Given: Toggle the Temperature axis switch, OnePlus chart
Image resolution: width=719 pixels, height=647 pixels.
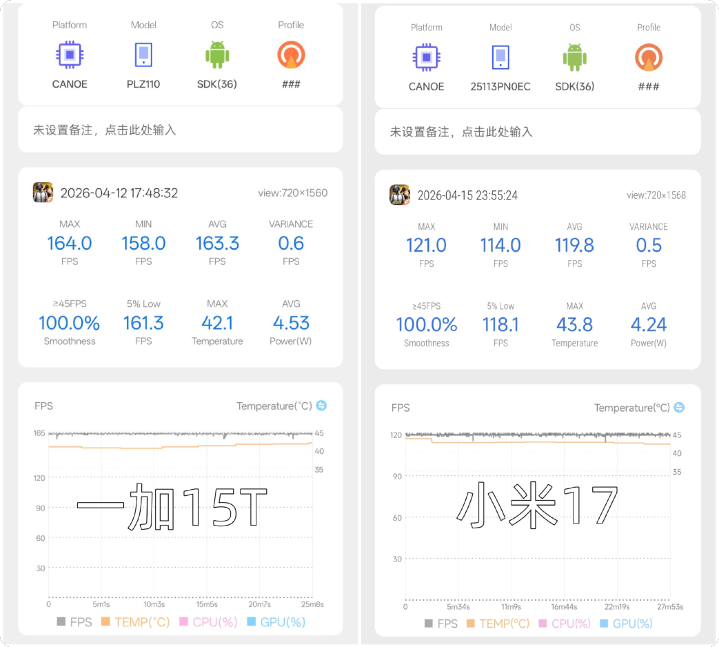Looking at the screenshot, I should coord(321,405).
